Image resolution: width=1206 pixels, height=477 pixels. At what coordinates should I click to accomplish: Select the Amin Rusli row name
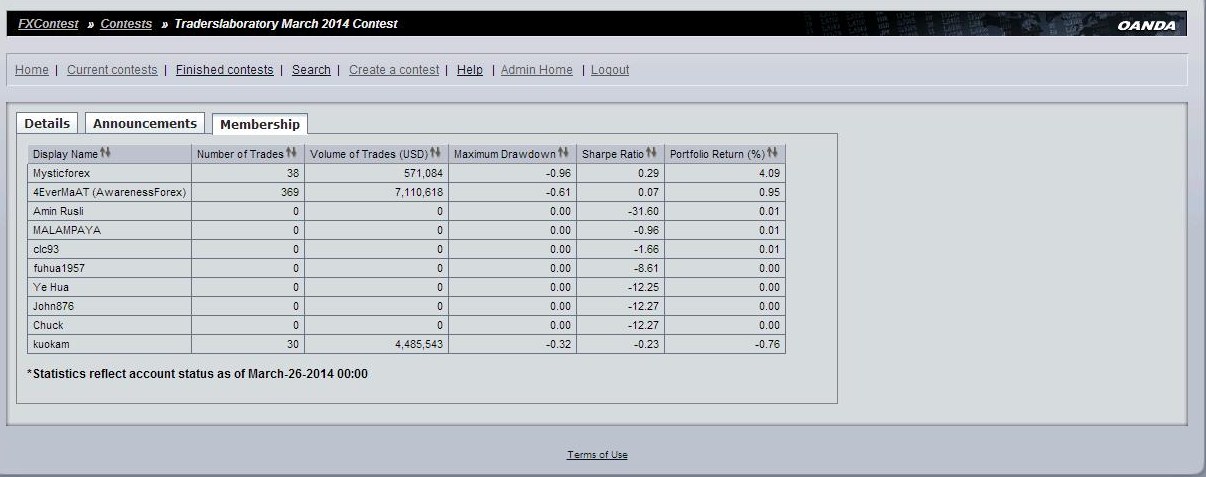pos(58,211)
